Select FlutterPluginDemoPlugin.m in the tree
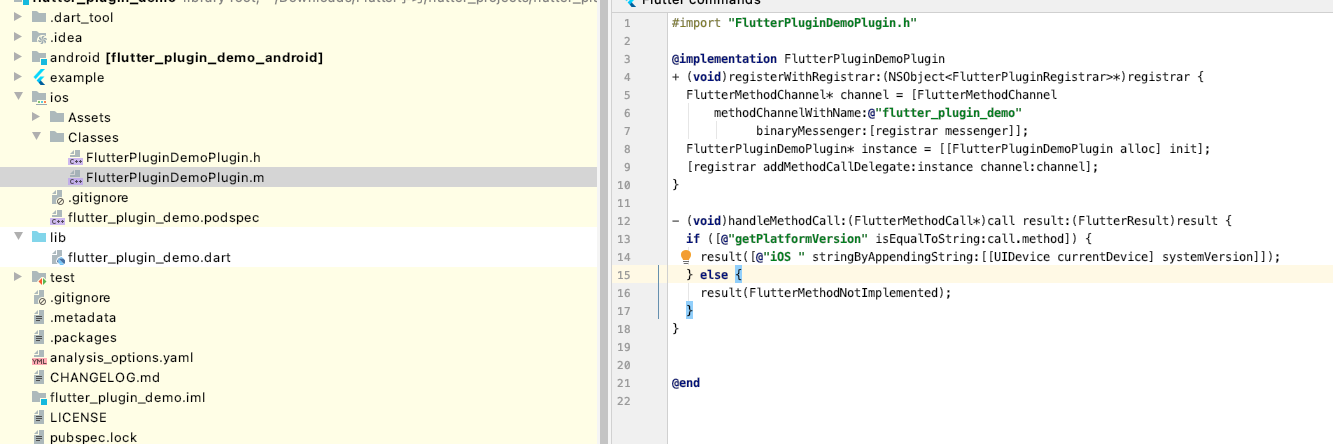This screenshot has width=1333, height=444. click(x=175, y=177)
